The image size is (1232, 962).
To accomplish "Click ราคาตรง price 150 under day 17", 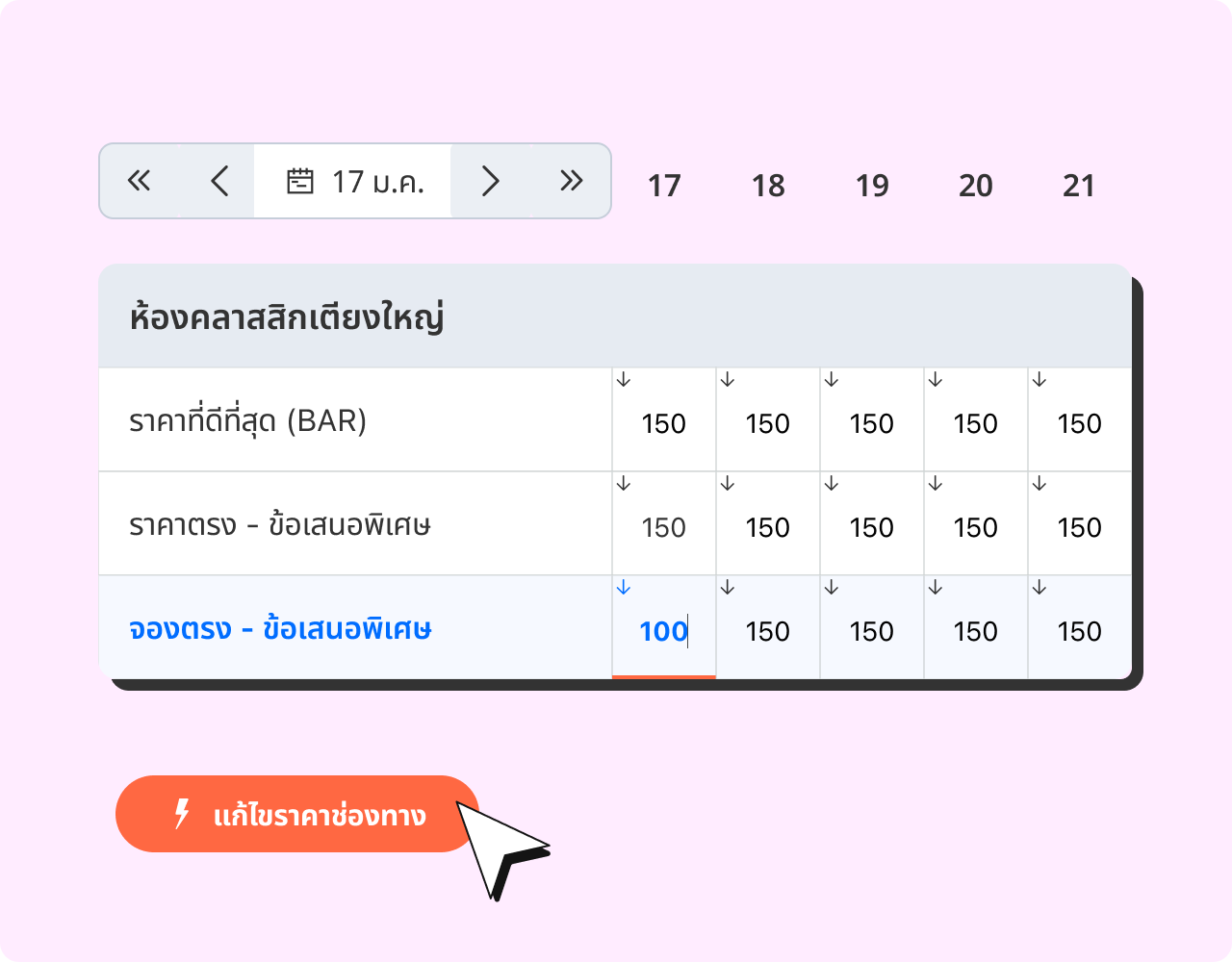I will [663, 527].
